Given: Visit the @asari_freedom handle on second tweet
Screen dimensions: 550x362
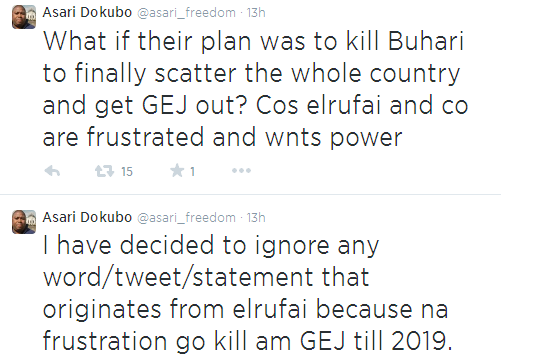Looking at the screenshot, I should pyautogui.click(x=187, y=217).
